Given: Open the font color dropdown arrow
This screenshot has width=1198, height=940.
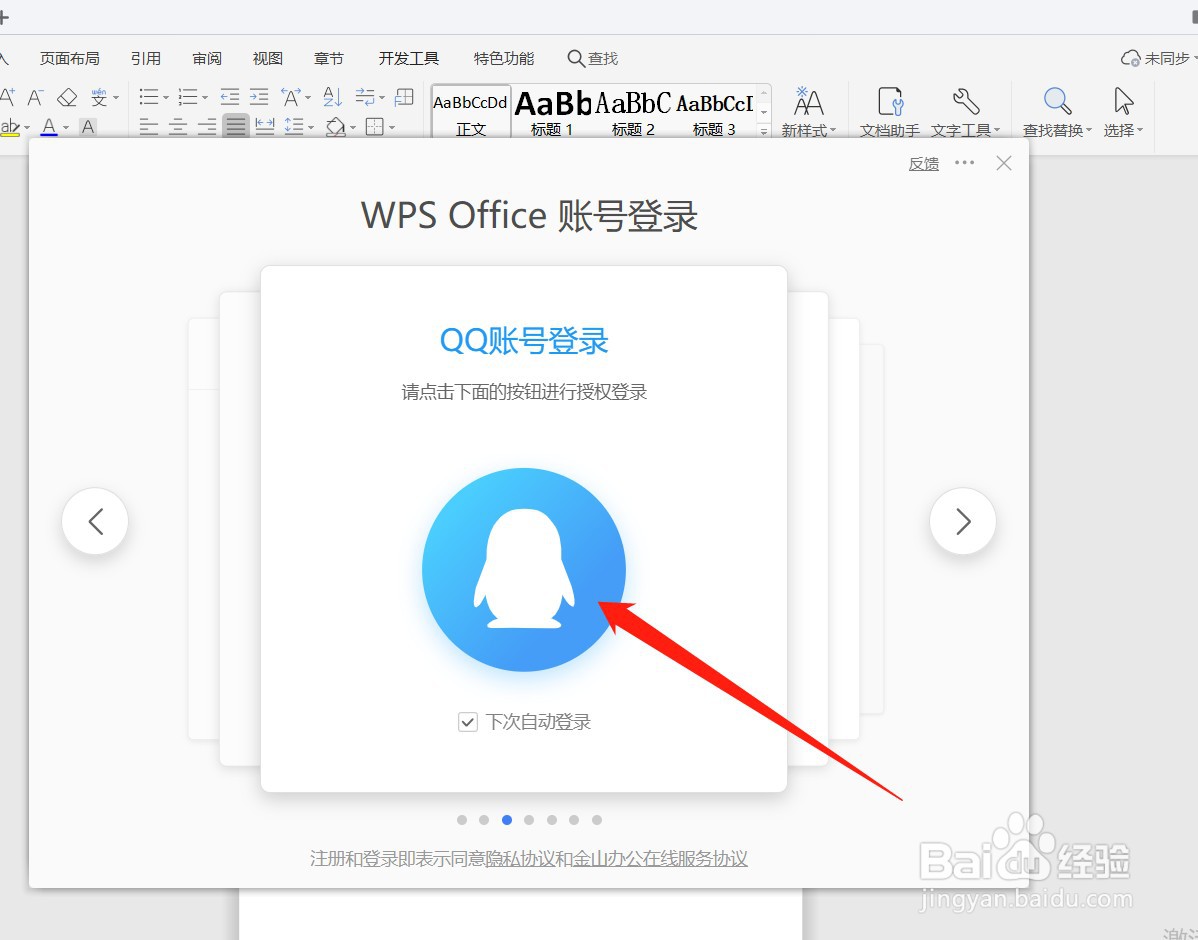Looking at the screenshot, I should point(64,127).
